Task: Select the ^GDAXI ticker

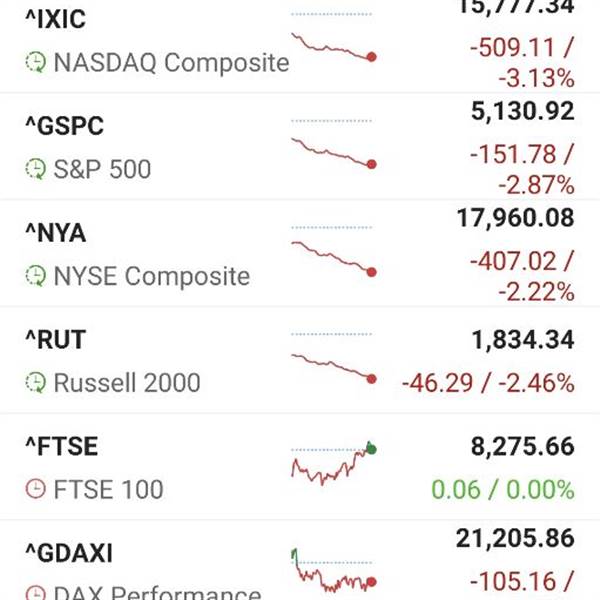Action: coord(69,553)
